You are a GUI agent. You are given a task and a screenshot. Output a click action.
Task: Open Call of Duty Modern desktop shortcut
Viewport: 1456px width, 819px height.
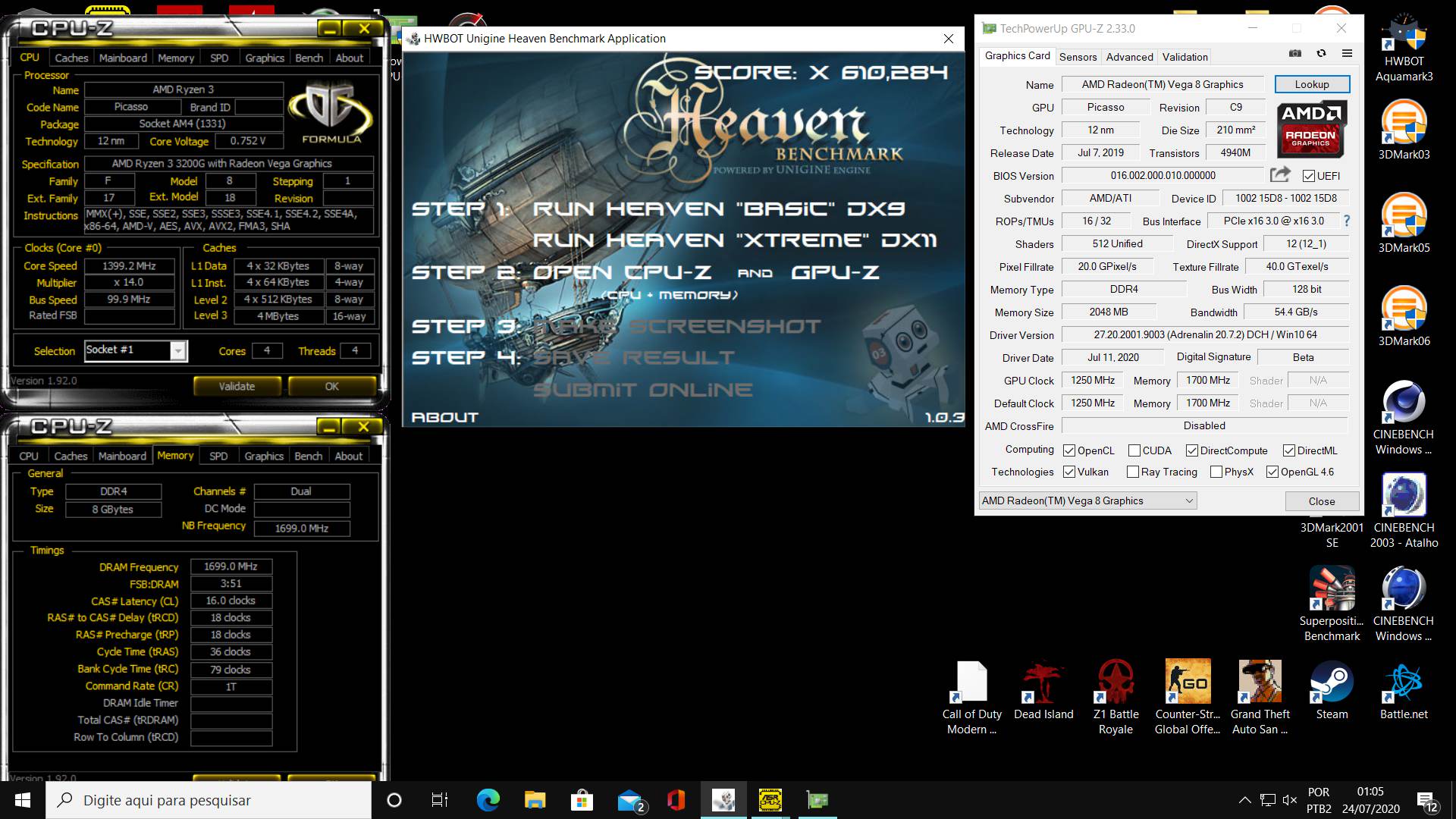971,698
